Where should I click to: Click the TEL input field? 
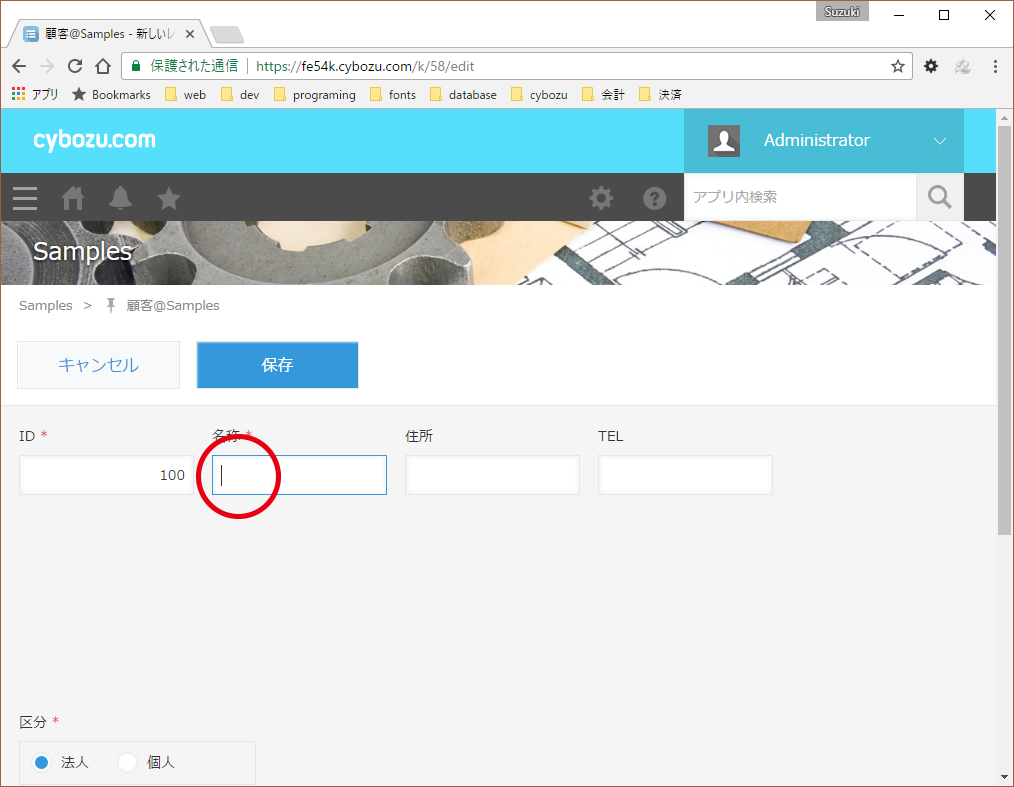[x=685, y=475]
